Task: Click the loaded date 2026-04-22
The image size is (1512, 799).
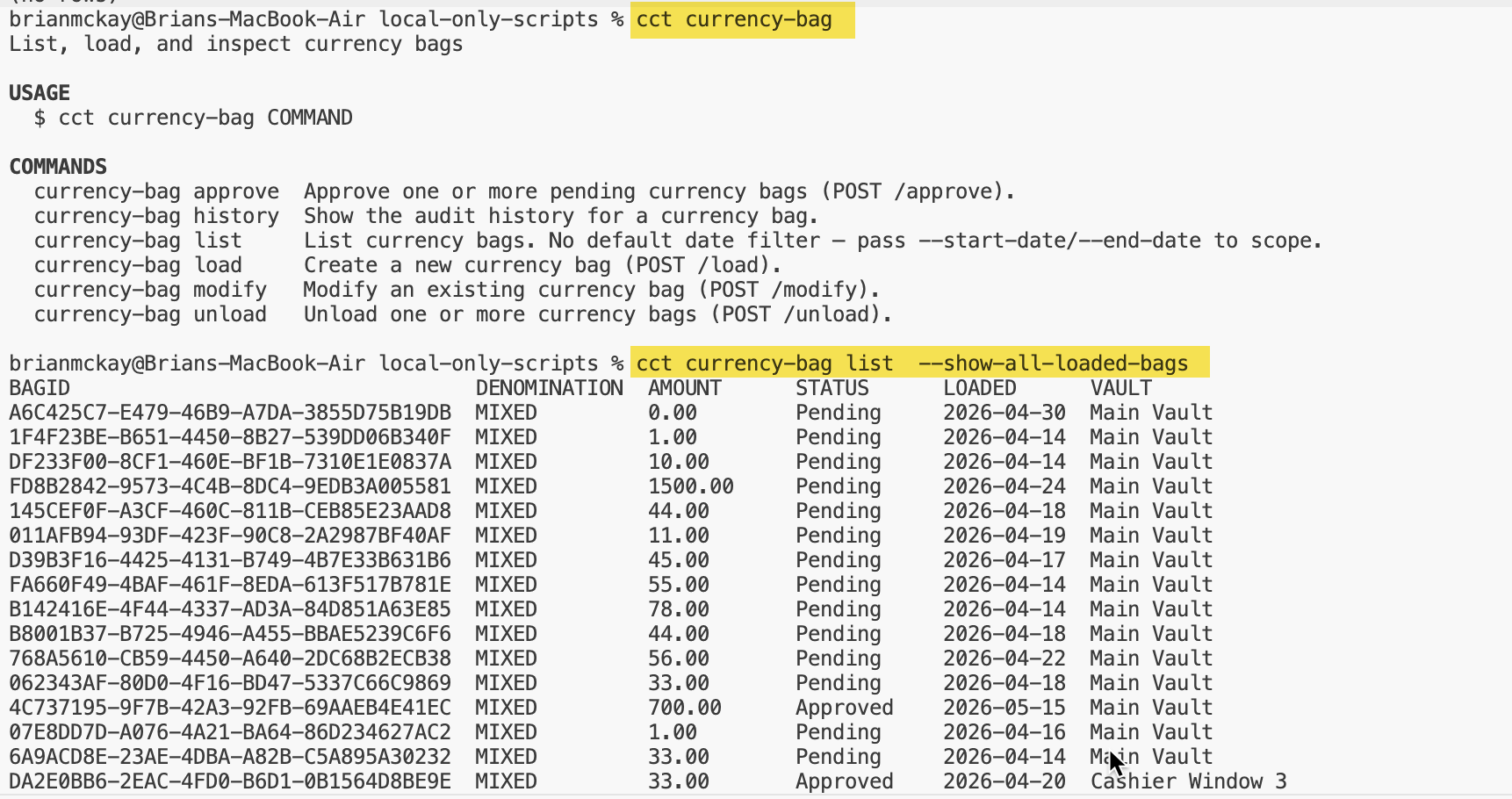Action: [1004, 659]
